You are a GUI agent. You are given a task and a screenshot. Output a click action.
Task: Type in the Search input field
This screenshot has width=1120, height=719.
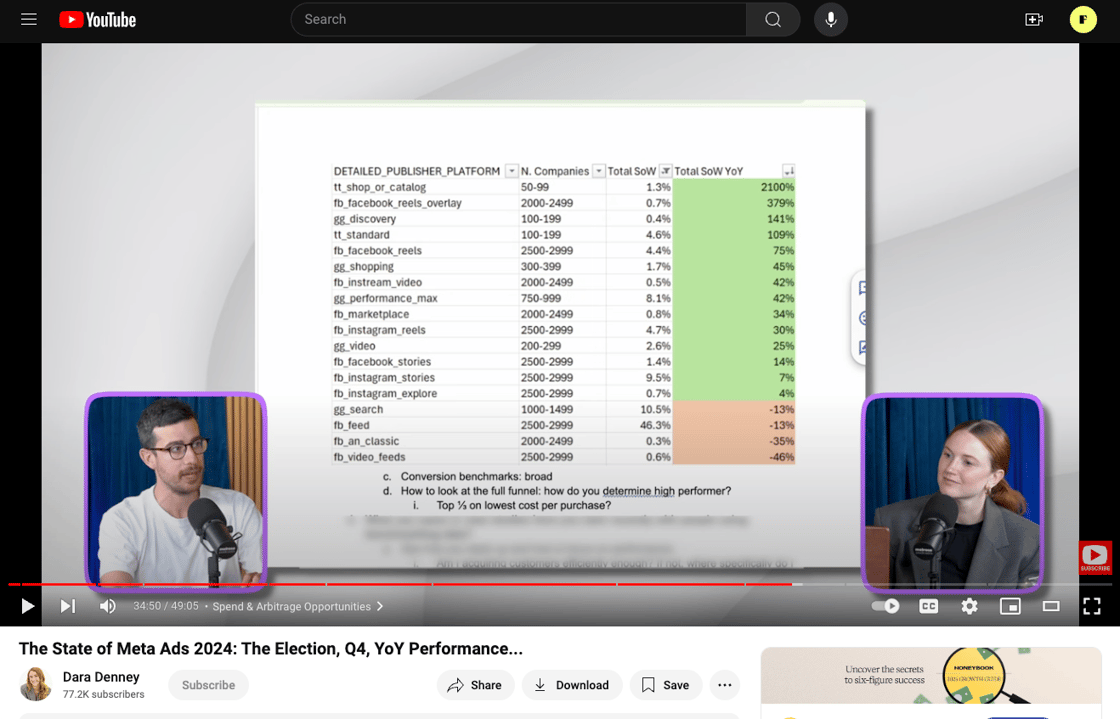520,19
